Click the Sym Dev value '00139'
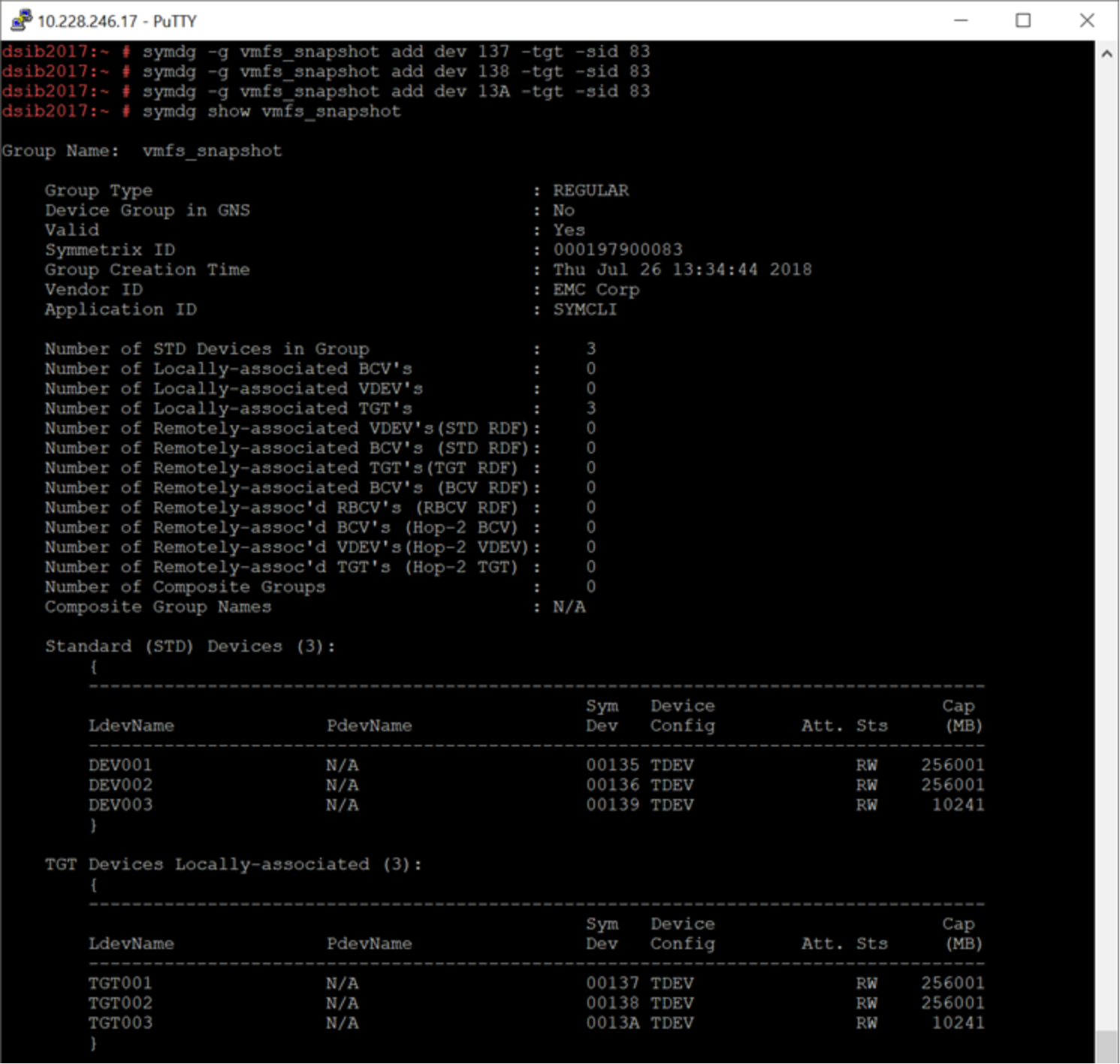1120x1064 pixels. [x=612, y=805]
